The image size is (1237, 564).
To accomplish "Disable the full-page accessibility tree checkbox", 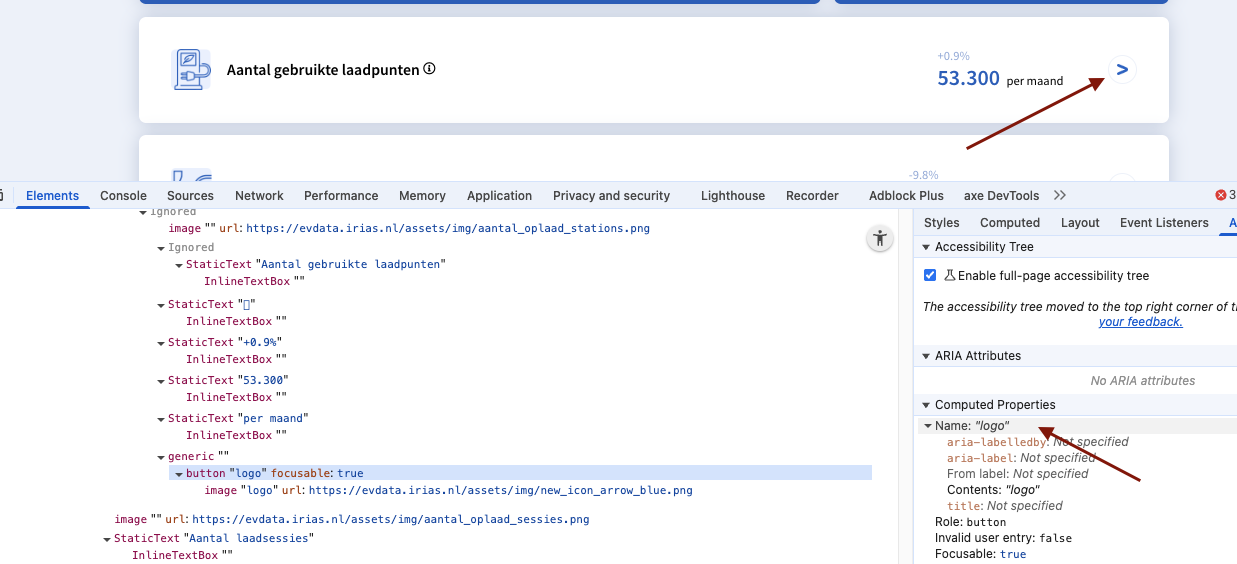I will coord(930,275).
